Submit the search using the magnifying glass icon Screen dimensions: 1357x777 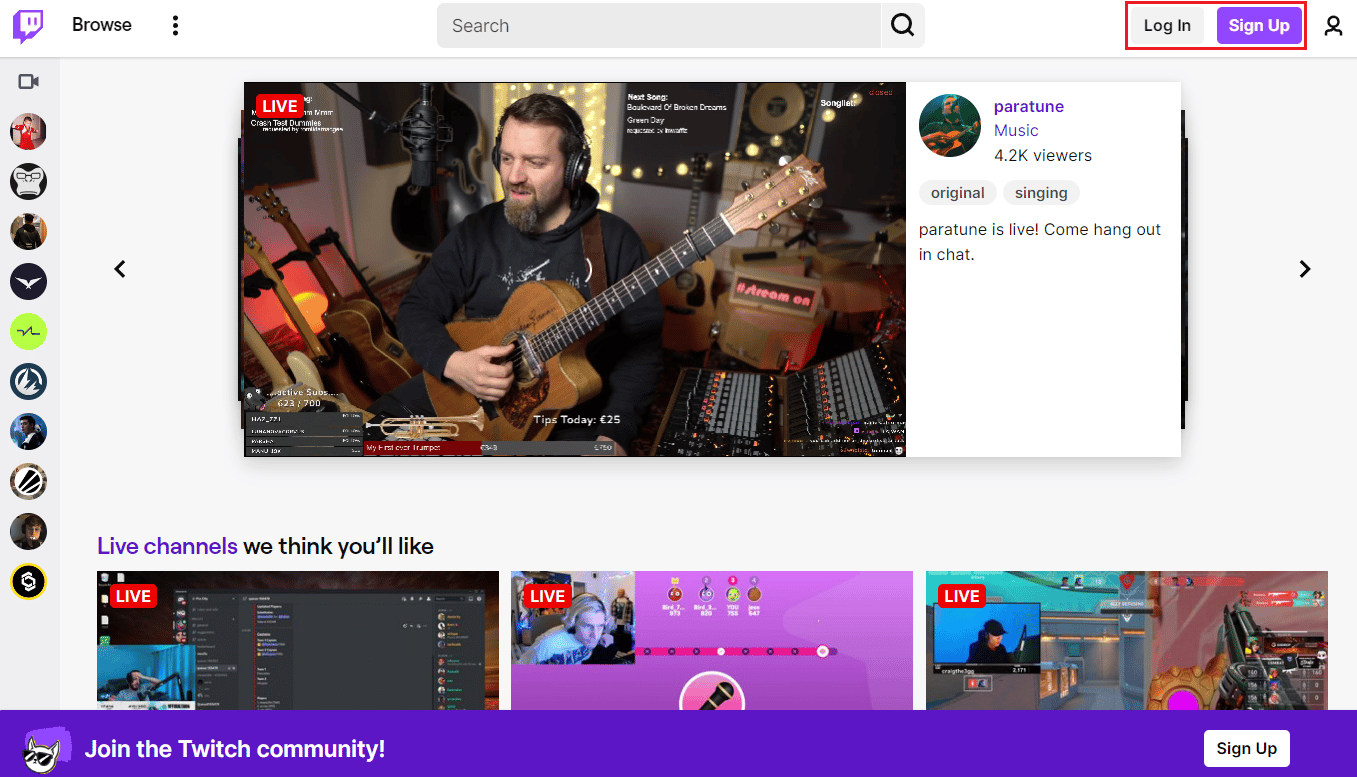coord(901,25)
